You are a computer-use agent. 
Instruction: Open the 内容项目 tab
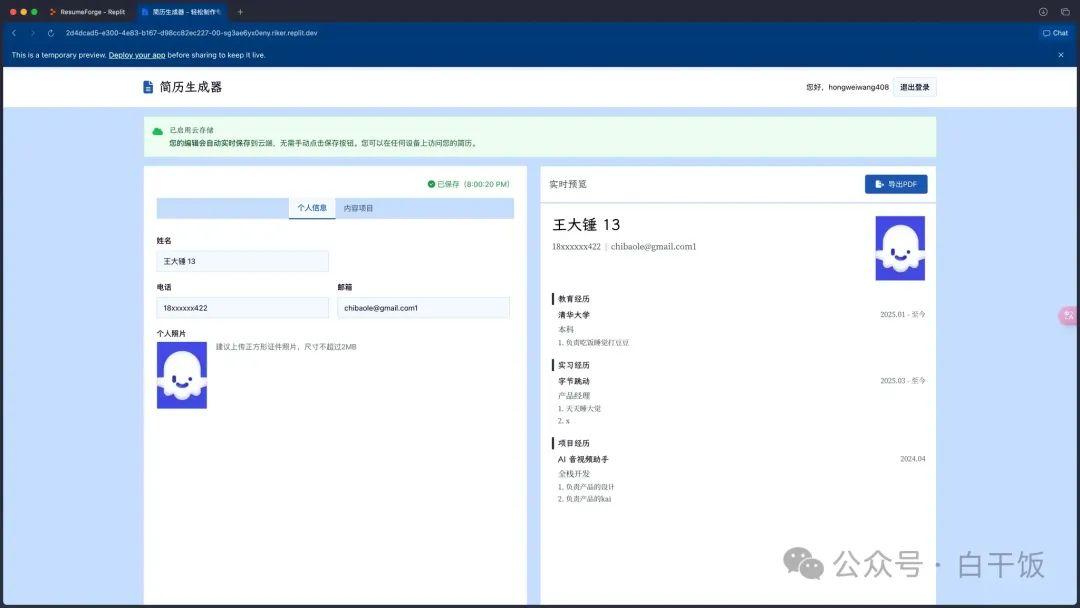pyautogui.click(x=358, y=208)
